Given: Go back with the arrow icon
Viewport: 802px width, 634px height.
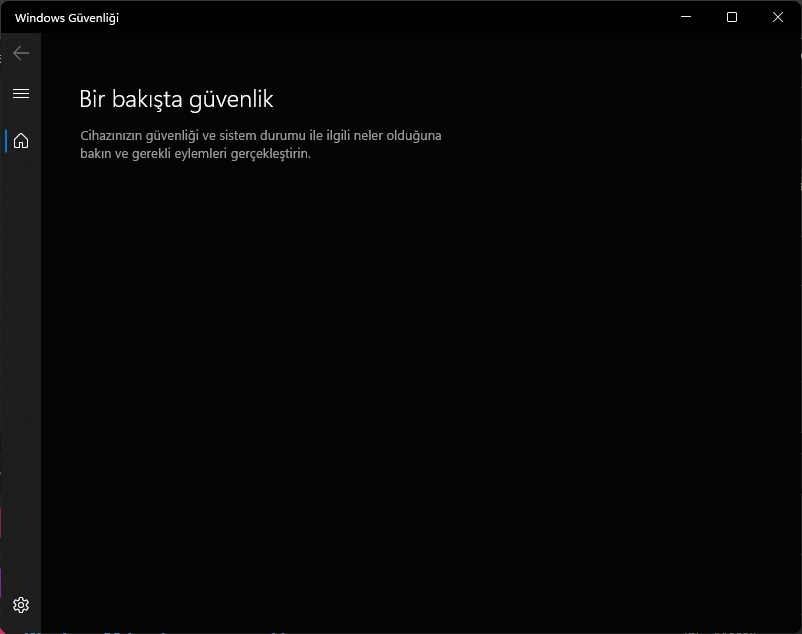Looking at the screenshot, I should pos(21,53).
